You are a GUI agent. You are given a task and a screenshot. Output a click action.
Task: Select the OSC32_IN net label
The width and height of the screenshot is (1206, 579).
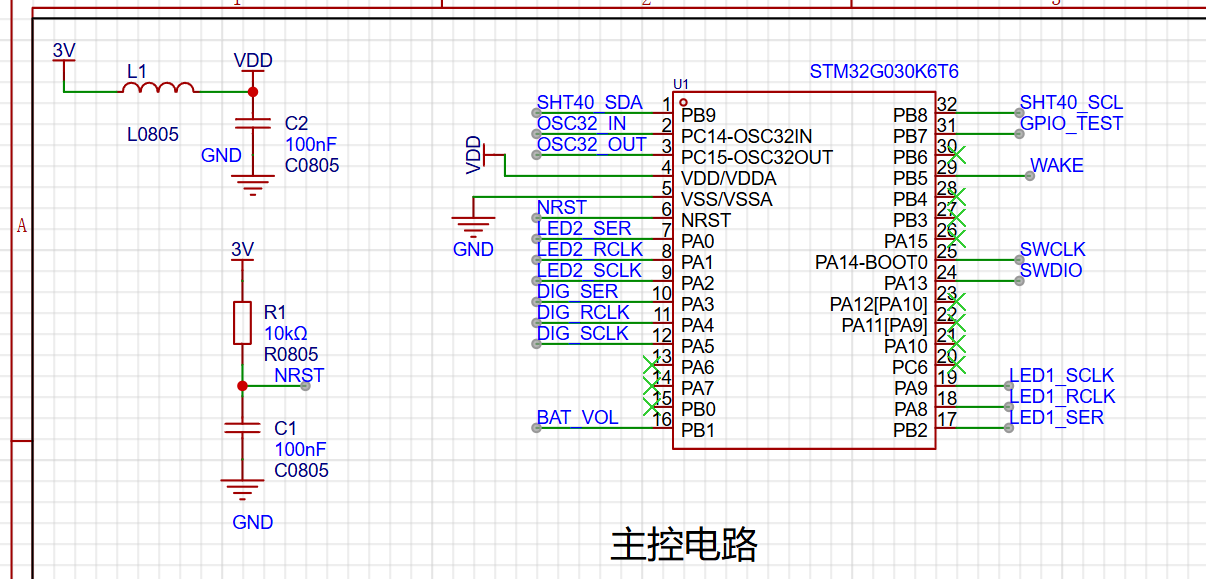pos(581,123)
